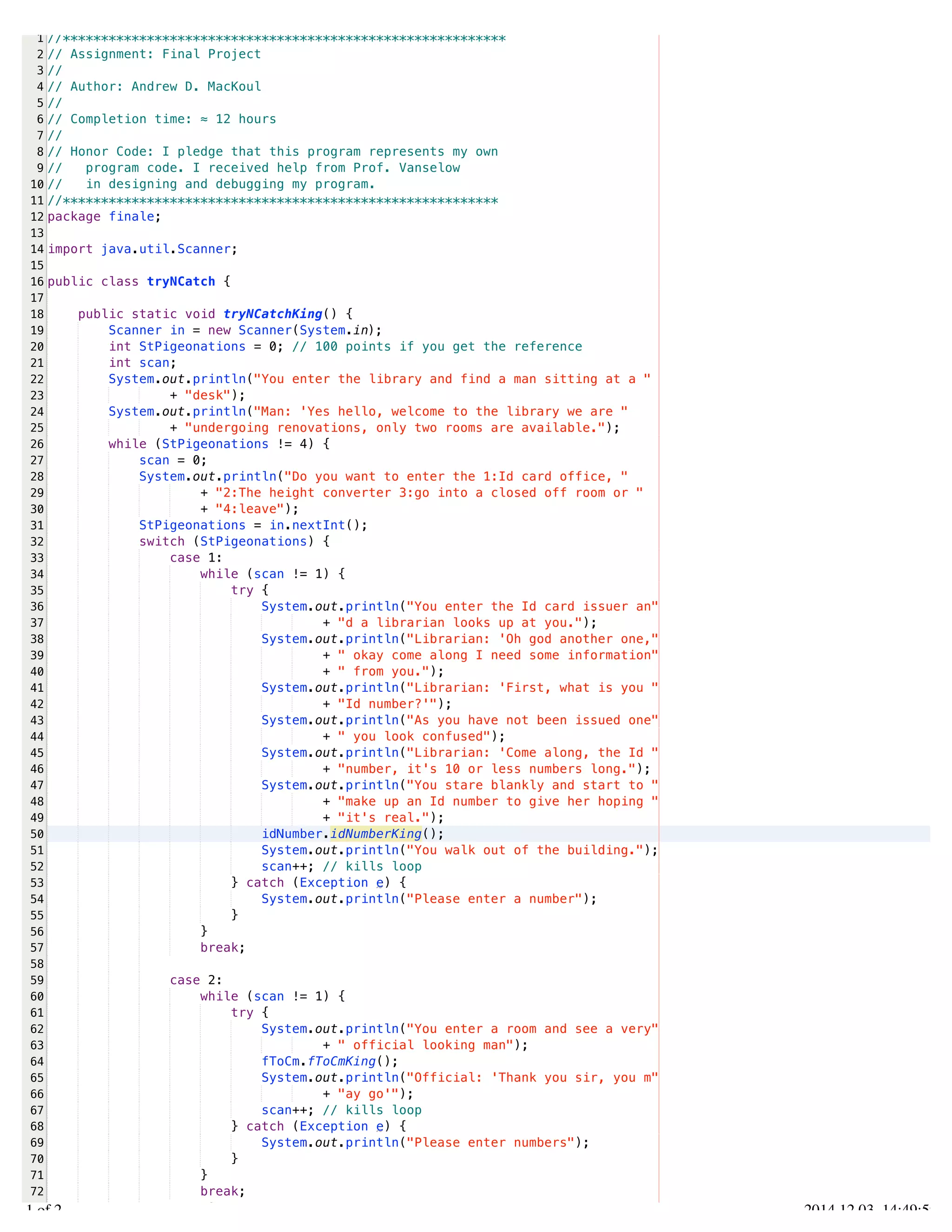Click 'catch (Exception e)' on line 68
The height and width of the screenshot is (1232, 952).
[x=318, y=1126]
